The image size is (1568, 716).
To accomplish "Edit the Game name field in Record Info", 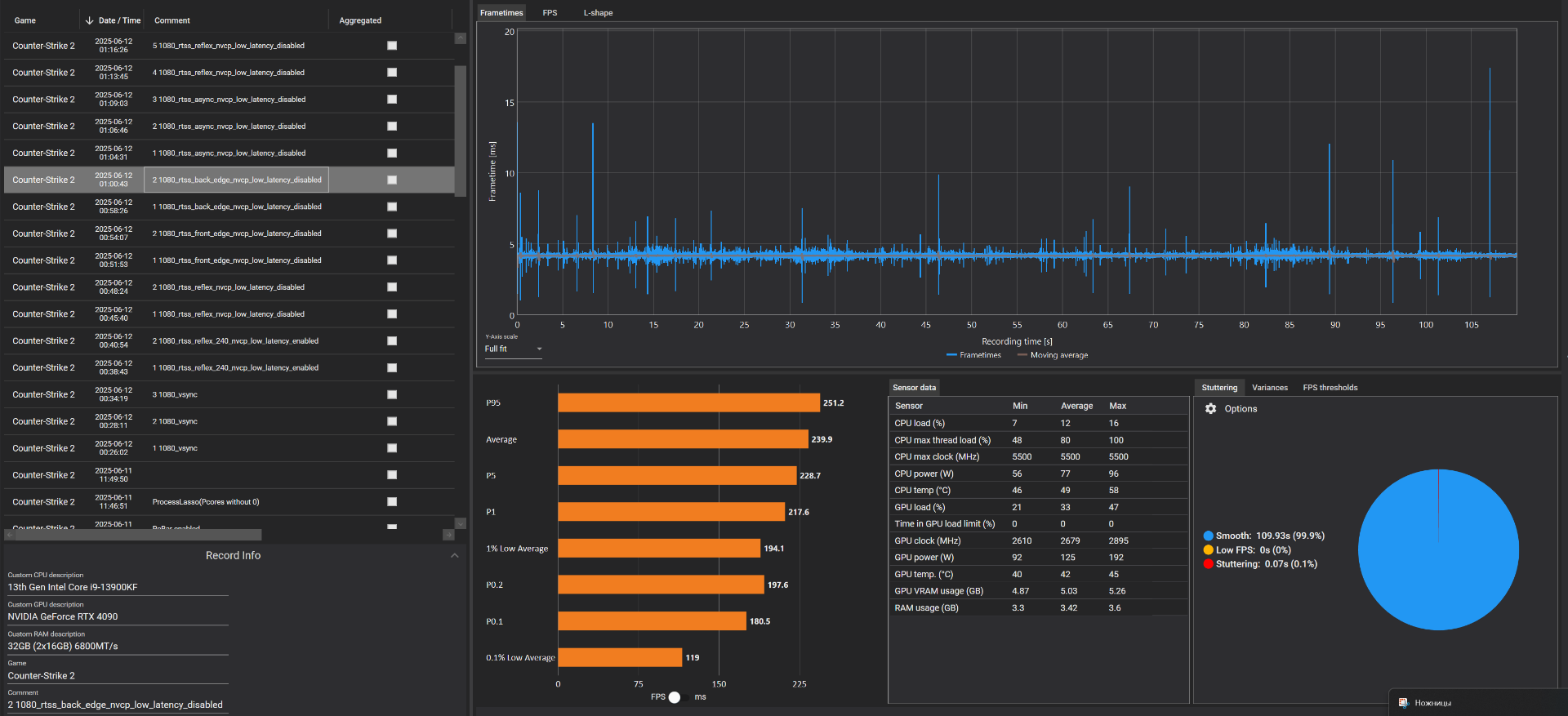I will coord(118,676).
